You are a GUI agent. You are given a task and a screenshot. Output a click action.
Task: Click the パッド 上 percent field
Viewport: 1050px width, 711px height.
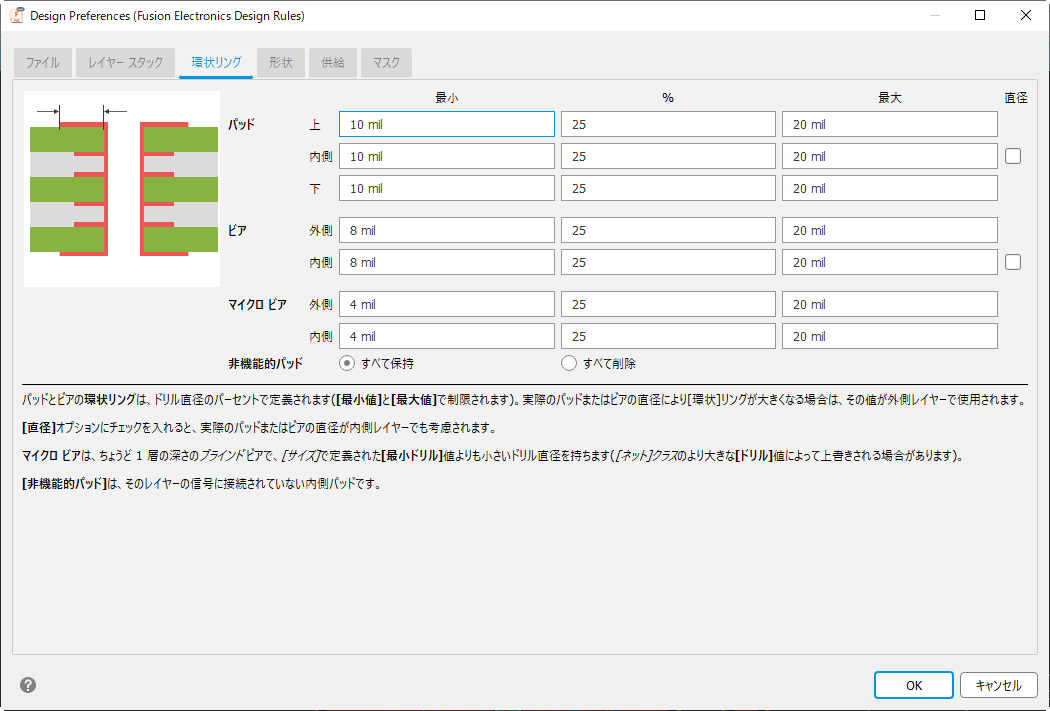pyautogui.click(x=668, y=125)
